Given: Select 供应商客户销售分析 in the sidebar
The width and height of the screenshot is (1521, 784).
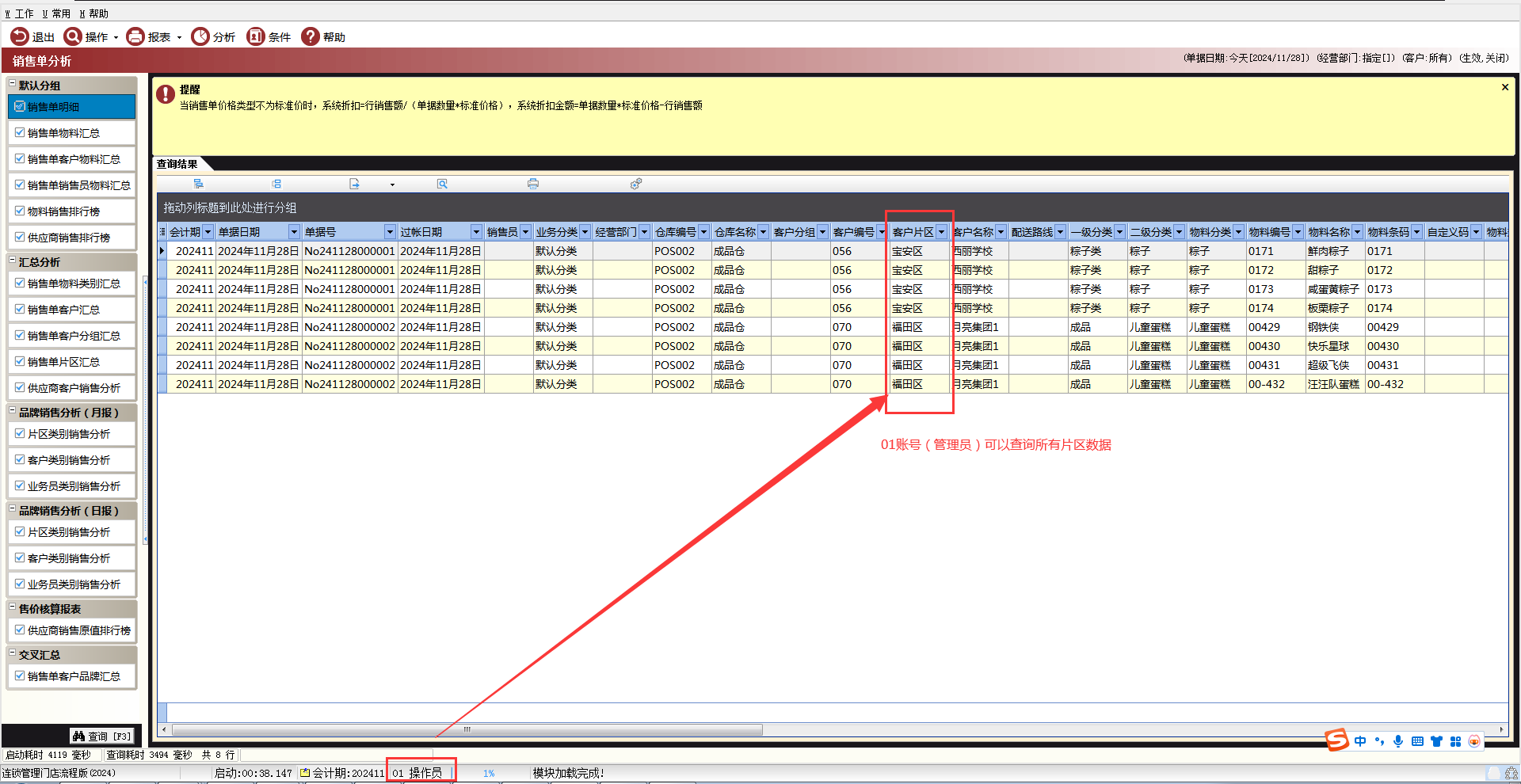Looking at the screenshot, I should coord(72,388).
